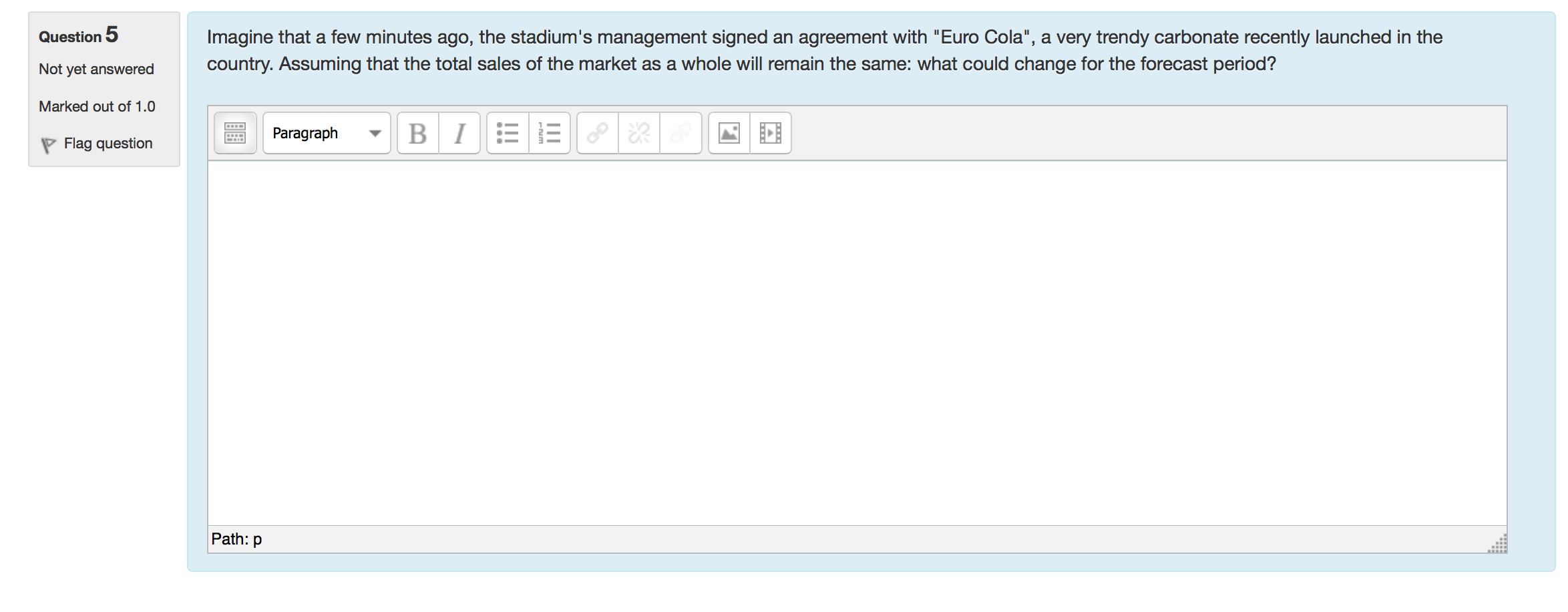Image resolution: width=1568 pixels, height=612 pixels.
Task: Open the Paragraph format dropdown
Action: point(327,133)
